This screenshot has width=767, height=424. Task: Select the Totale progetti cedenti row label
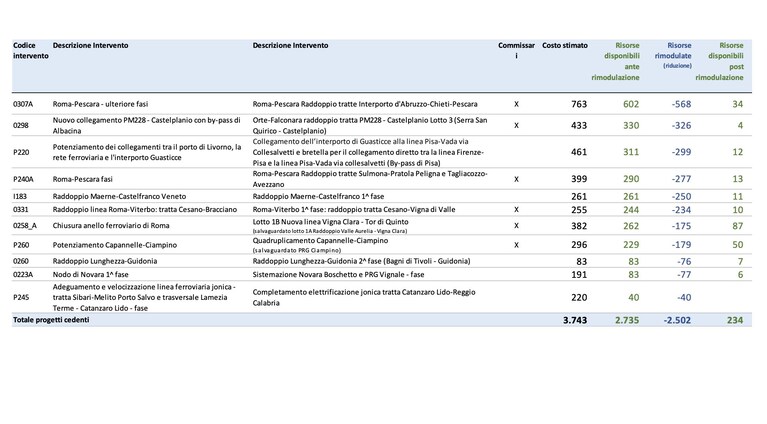pos(51,320)
